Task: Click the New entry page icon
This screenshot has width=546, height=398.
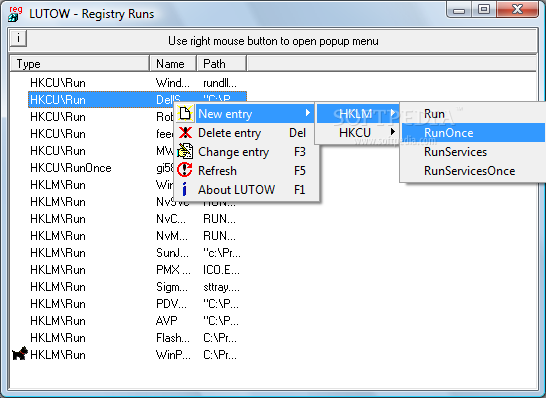Action: [185, 114]
